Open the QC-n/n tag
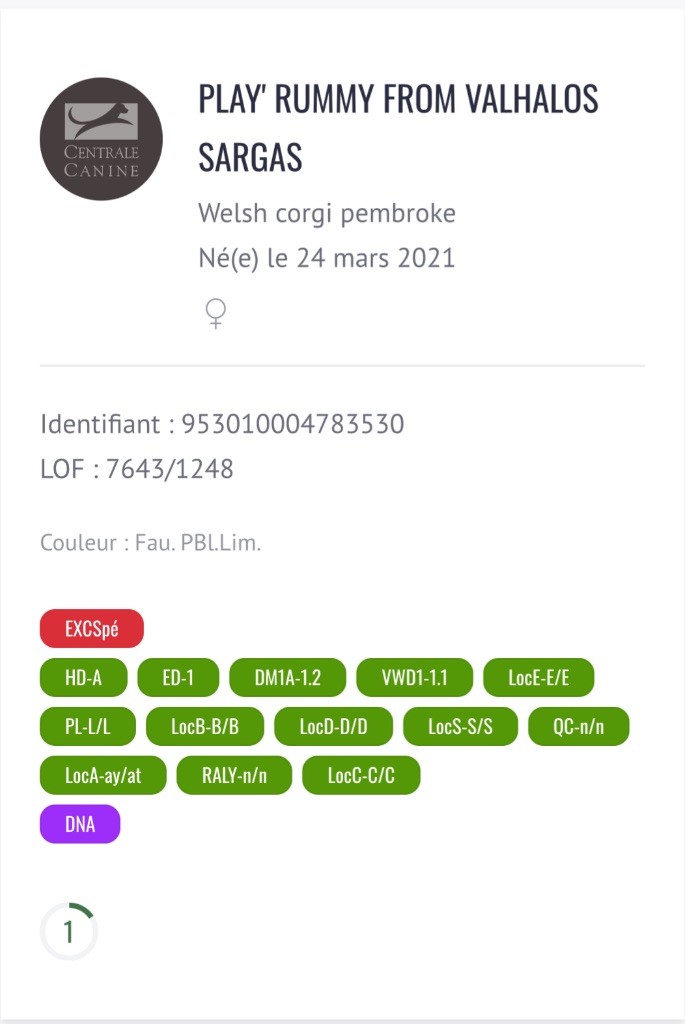The image size is (685, 1024). [x=579, y=727]
